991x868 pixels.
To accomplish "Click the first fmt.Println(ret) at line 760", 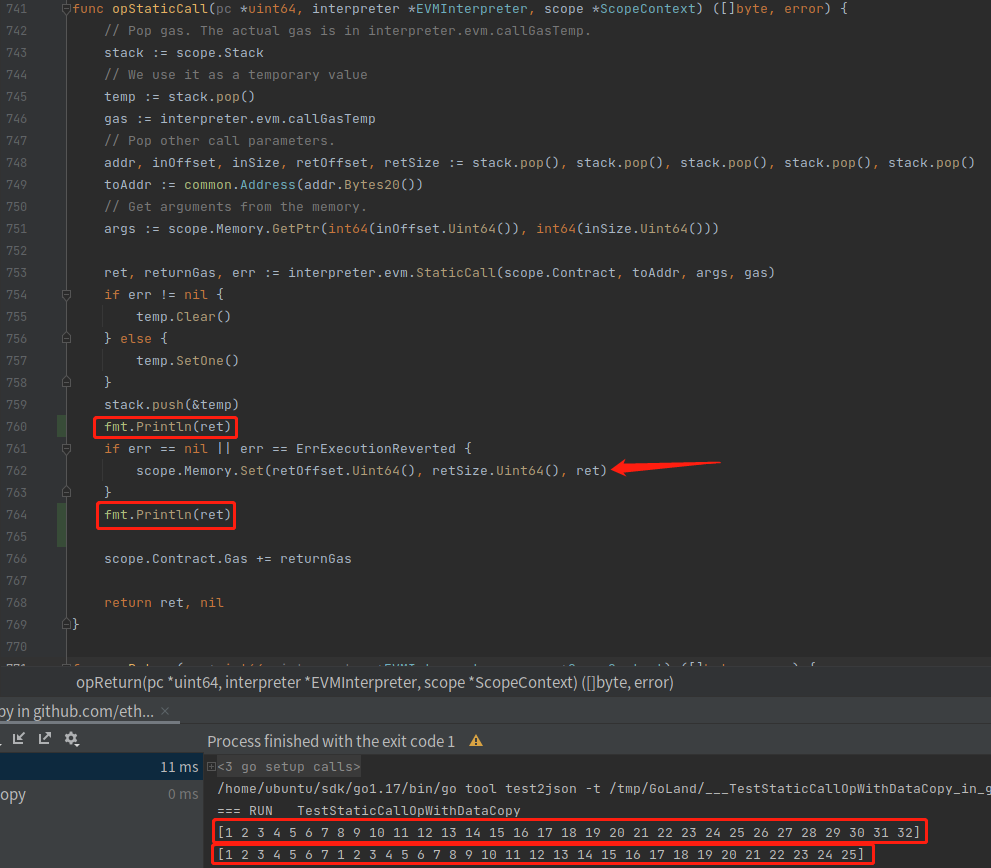I will coord(168,427).
